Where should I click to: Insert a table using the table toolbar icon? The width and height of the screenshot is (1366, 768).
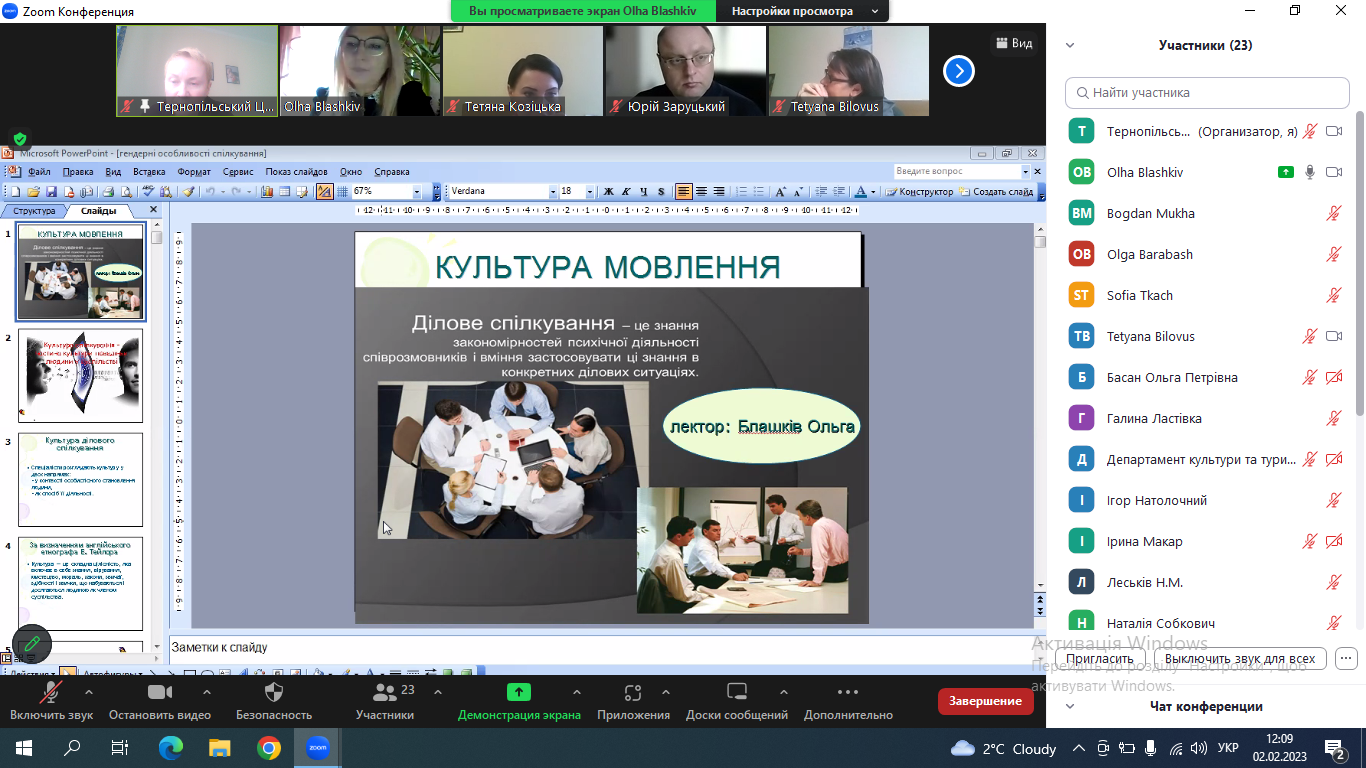tap(285, 191)
